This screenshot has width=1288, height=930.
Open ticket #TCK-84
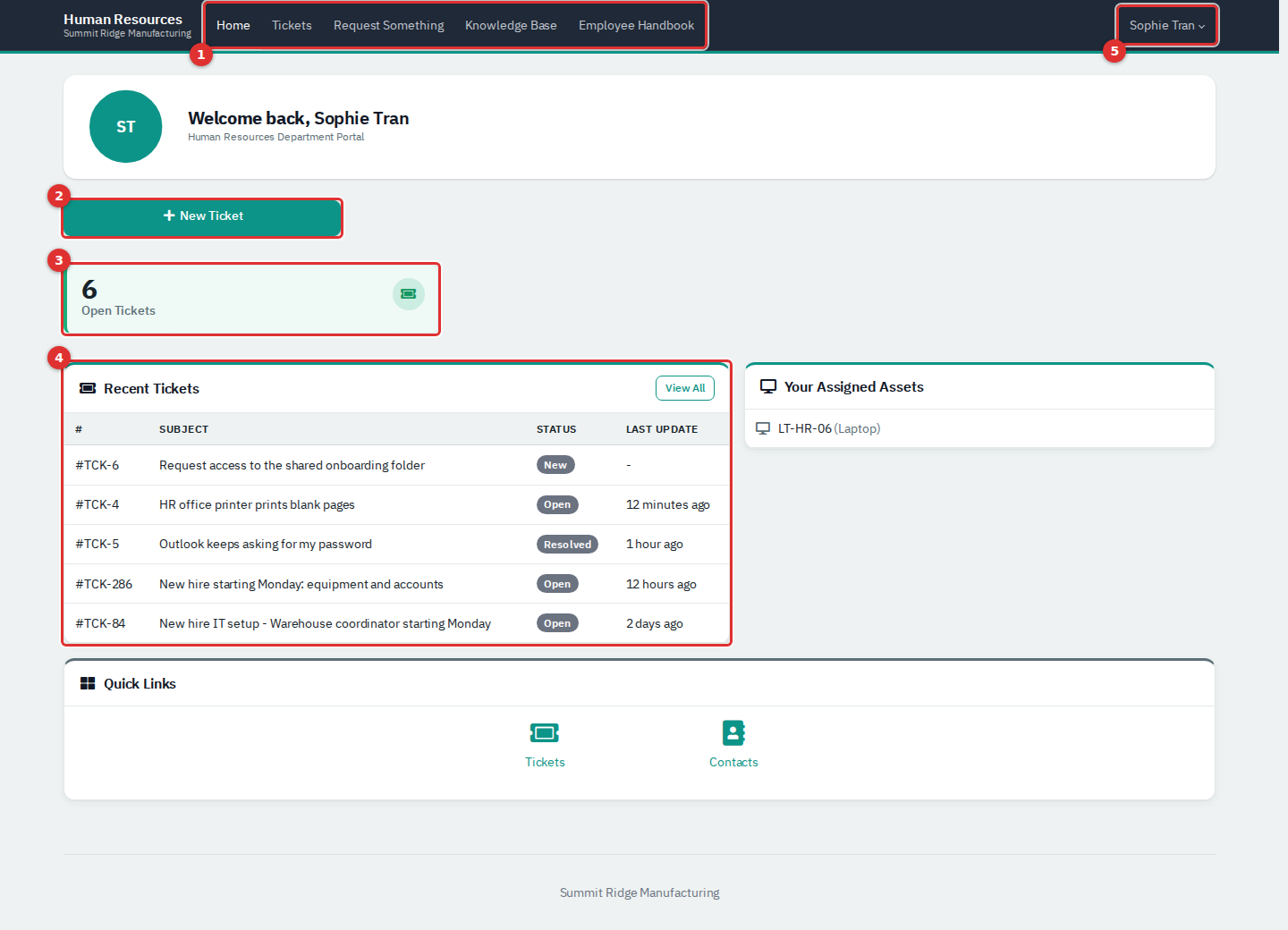pyautogui.click(x=100, y=623)
